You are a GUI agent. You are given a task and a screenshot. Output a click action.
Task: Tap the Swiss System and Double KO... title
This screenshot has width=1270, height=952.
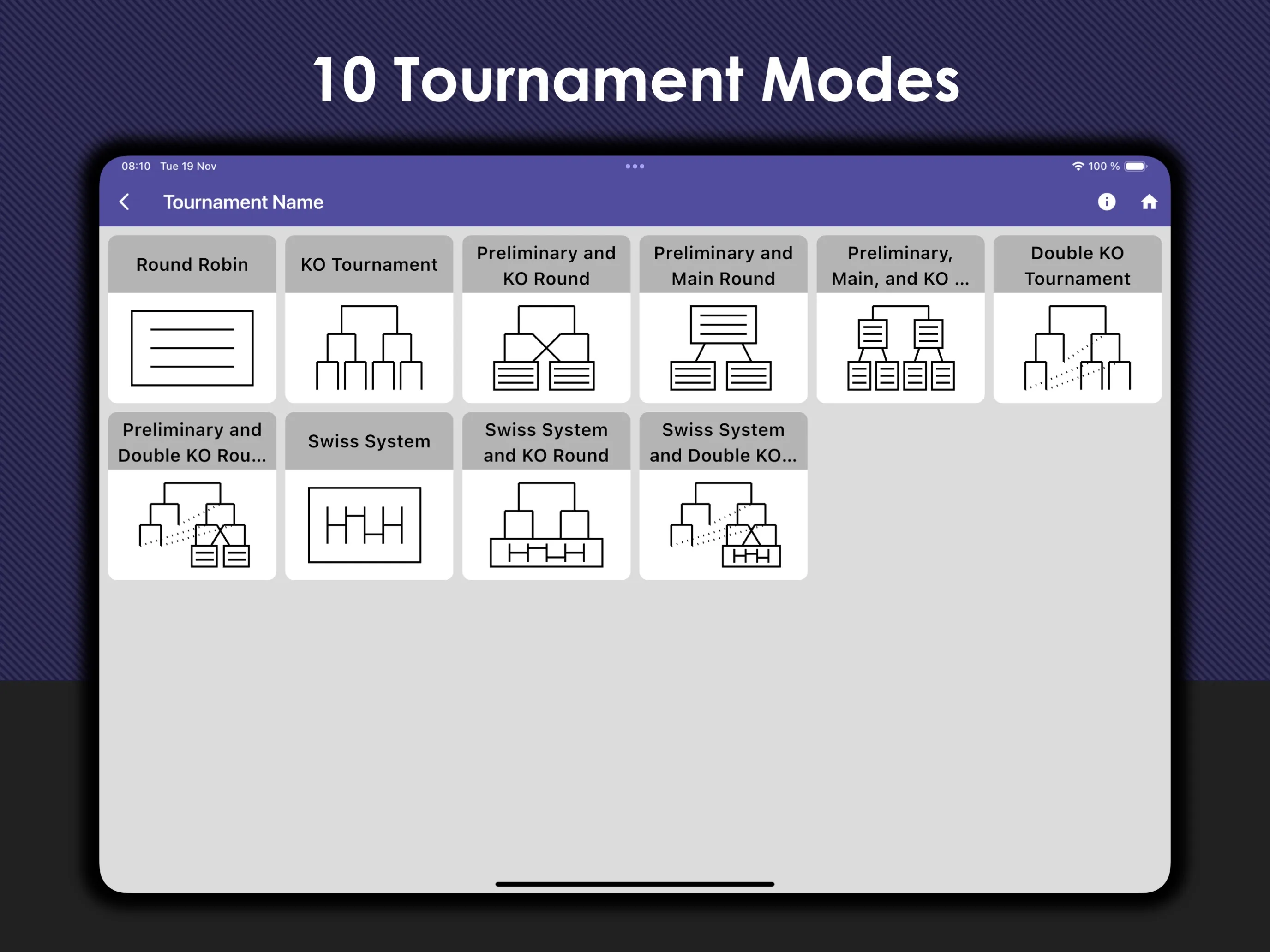click(x=724, y=442)
